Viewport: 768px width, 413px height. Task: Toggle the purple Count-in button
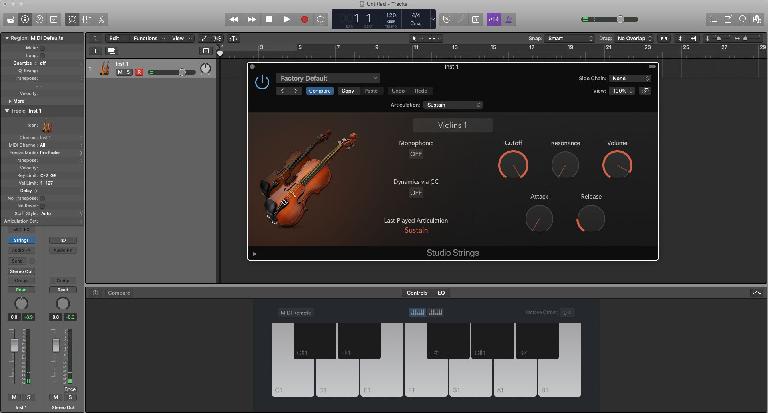[x=493, y=20]
